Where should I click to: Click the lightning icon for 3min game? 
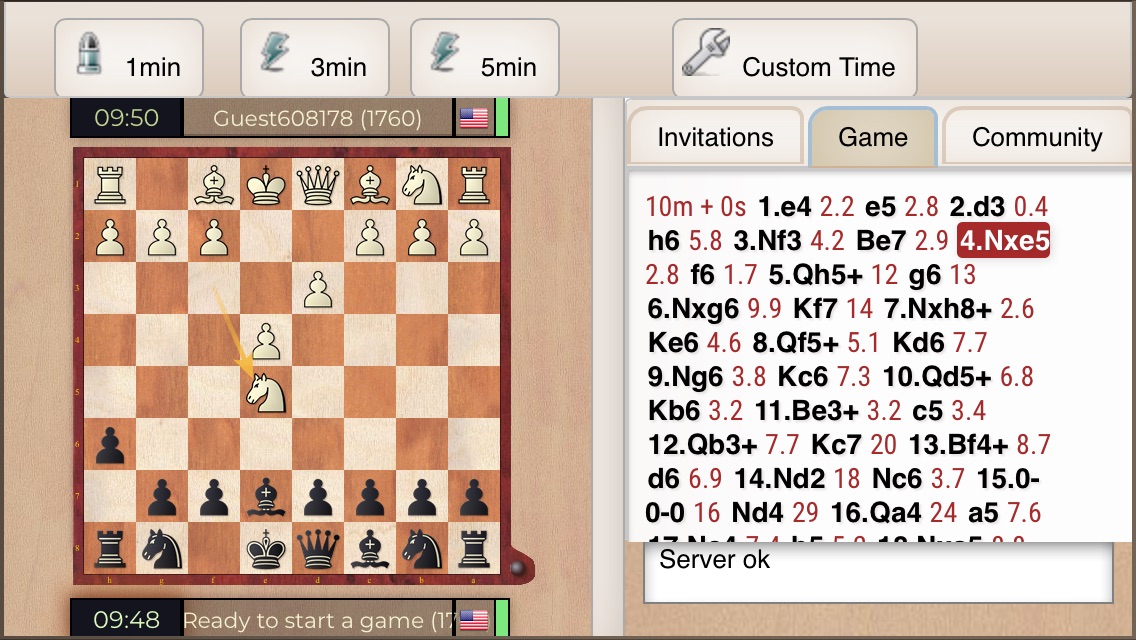273,51
